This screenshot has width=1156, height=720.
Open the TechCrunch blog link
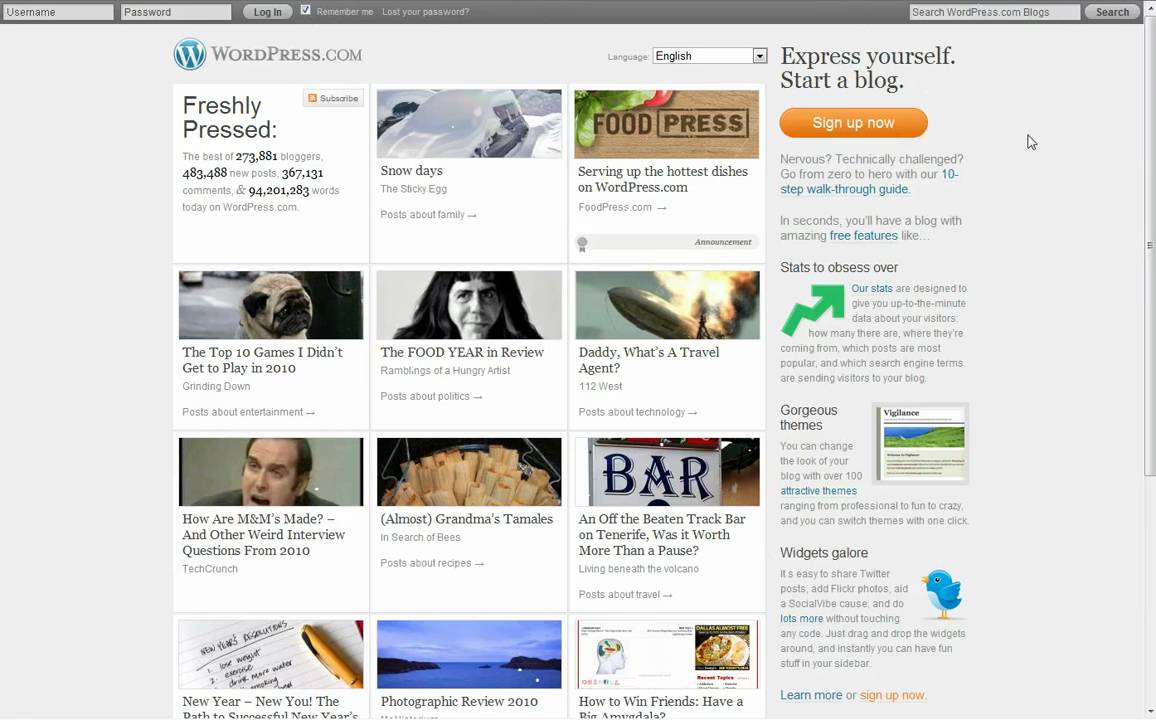point(210,569)
